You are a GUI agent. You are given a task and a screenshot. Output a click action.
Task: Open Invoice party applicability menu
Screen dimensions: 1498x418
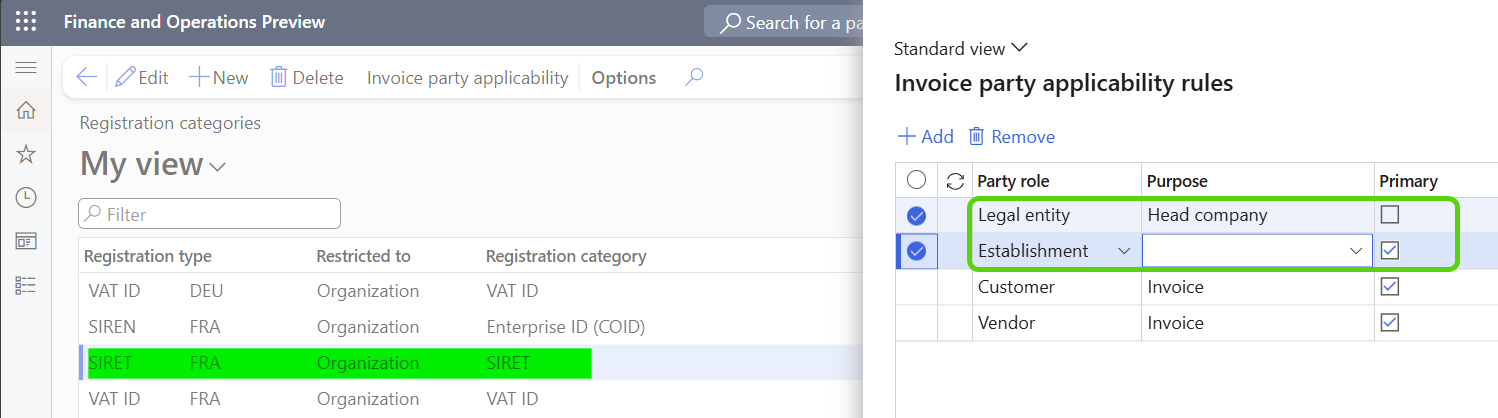point(467,77)
